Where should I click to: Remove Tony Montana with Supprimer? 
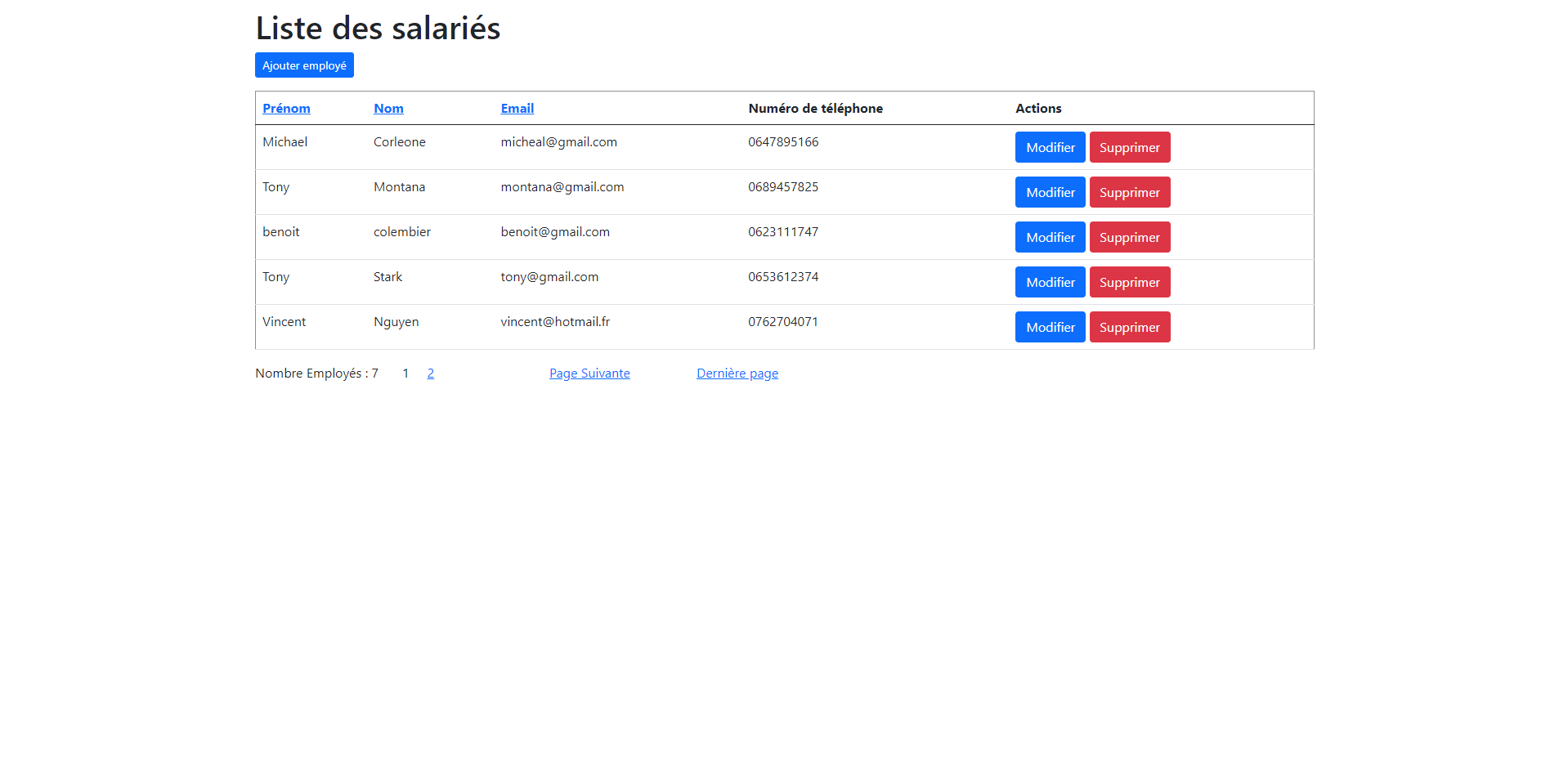coord(1129,192)
